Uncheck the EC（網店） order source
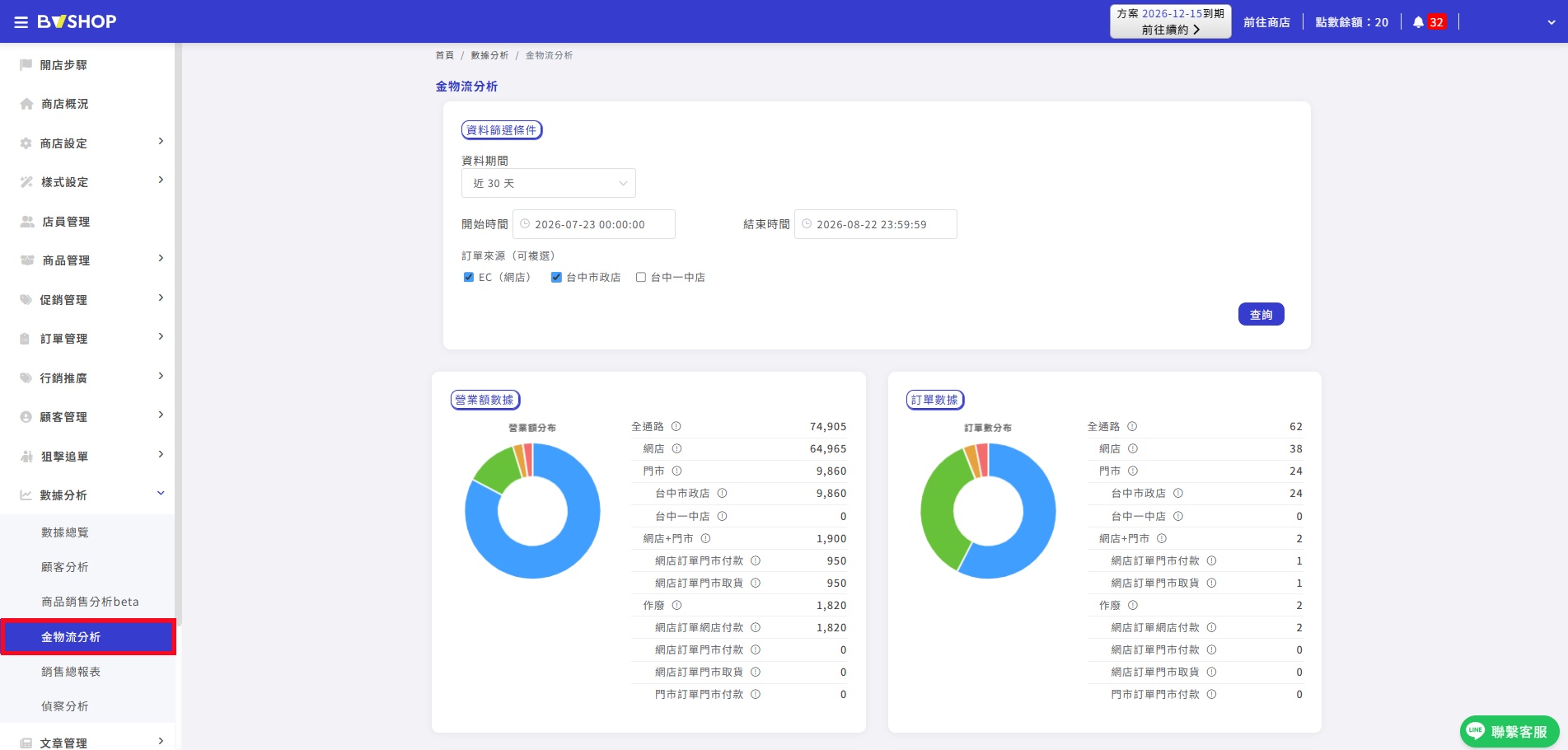This screenshot has height=750, width=1568. point(469,278)
